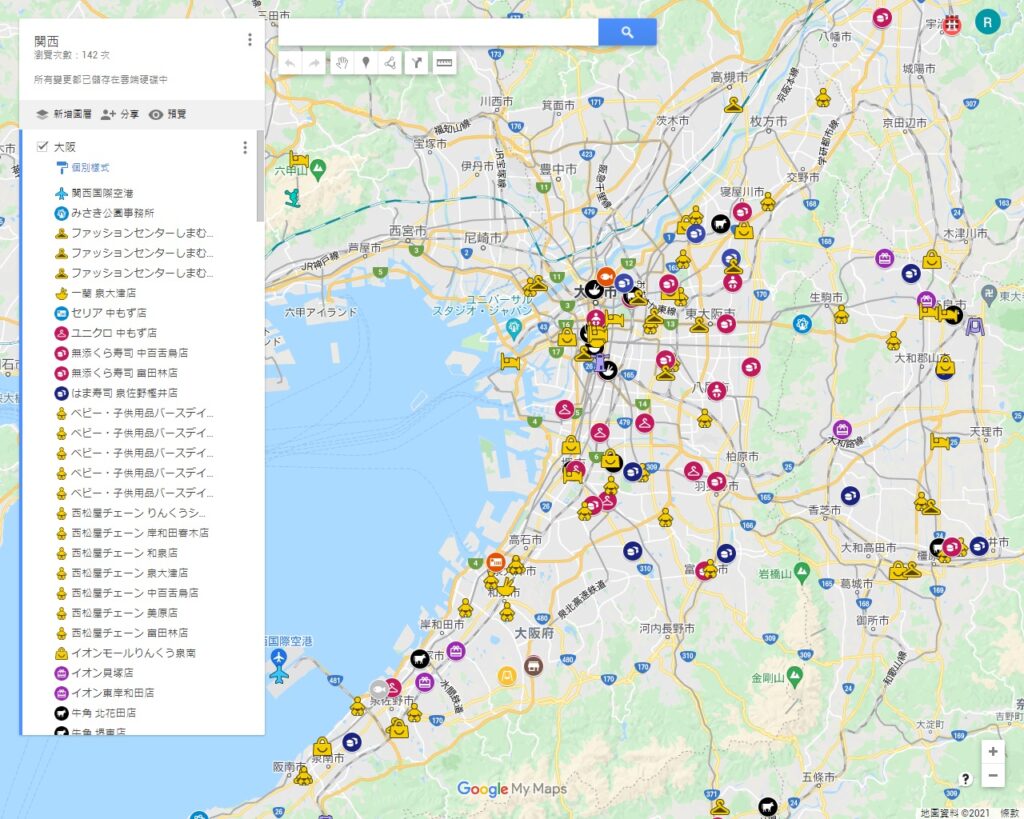Image resolution: width=1024 pixels, height=819 pixels.
Task: Click into the map search field
Action: [x=438, y=32]
